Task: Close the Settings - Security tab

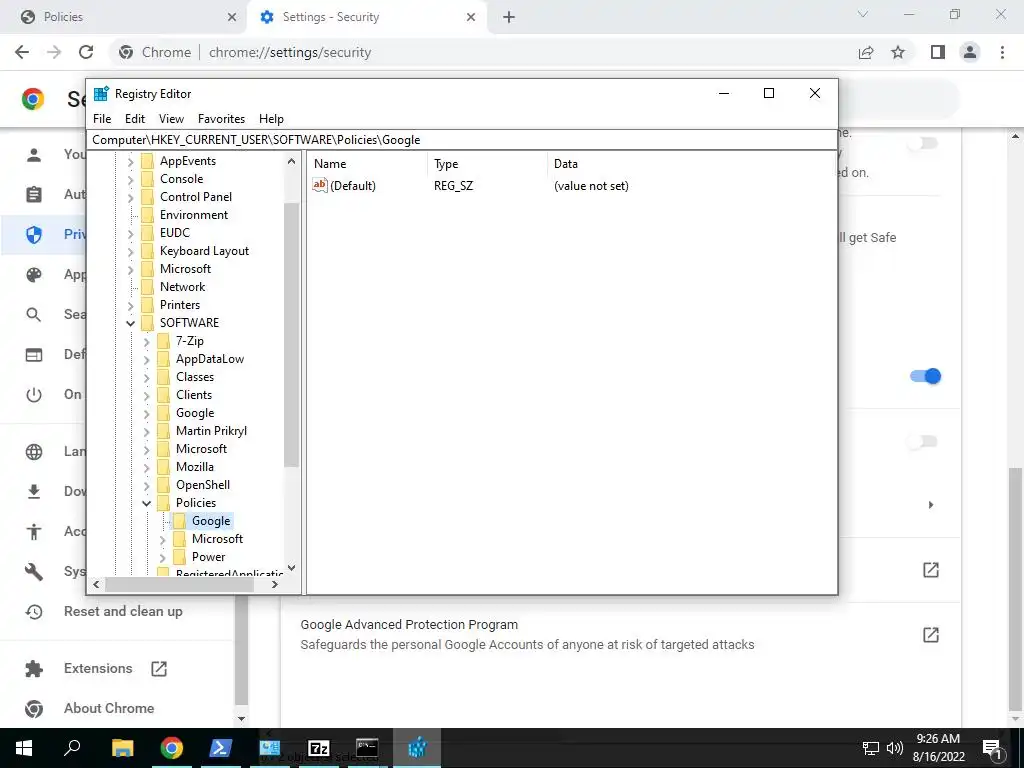Action: [x=471, y=17]
